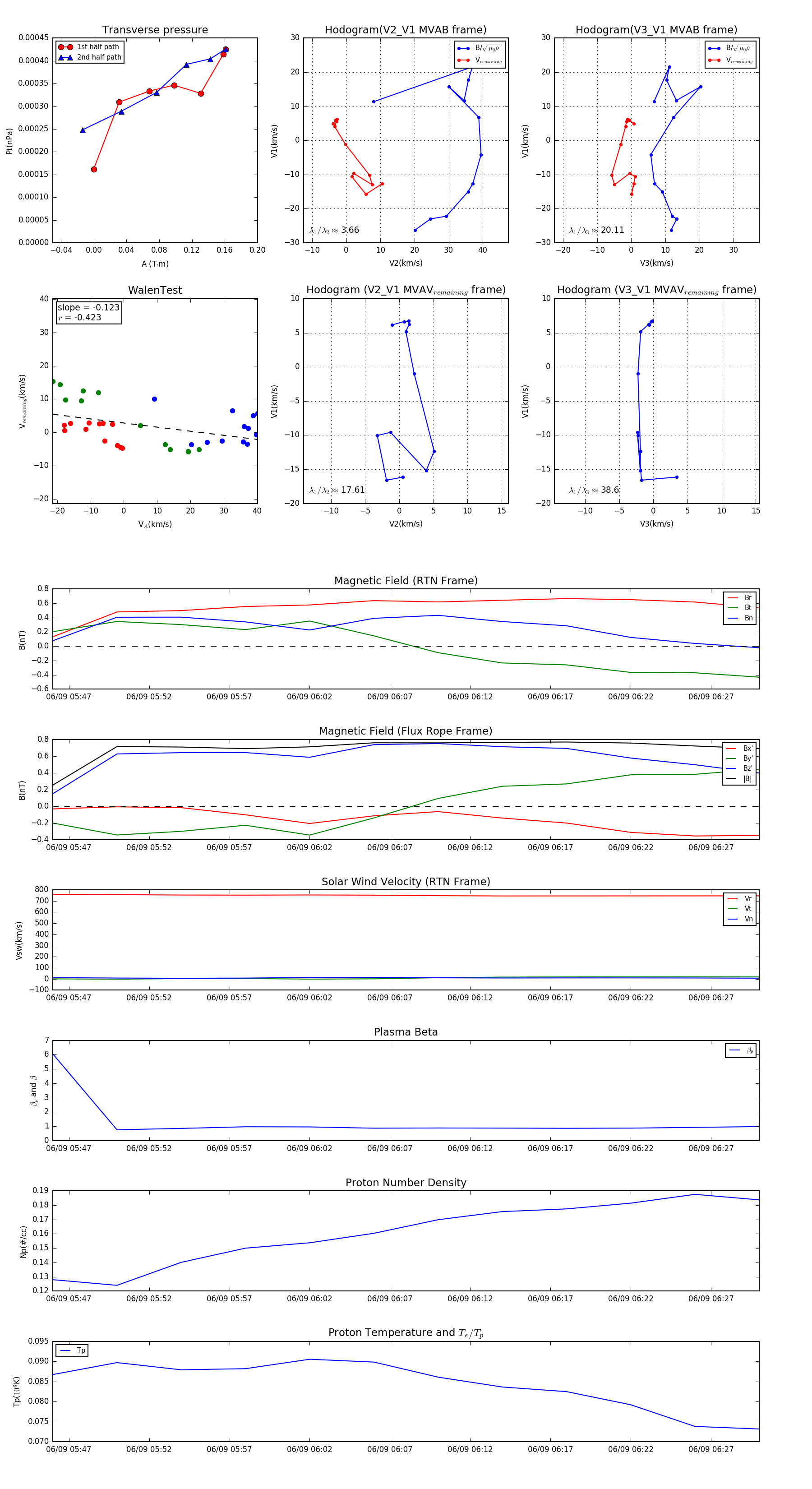Click the 'Proton Number Density' title
Viewport: 812px width, 1489px height.
[x=406, y=1183]
